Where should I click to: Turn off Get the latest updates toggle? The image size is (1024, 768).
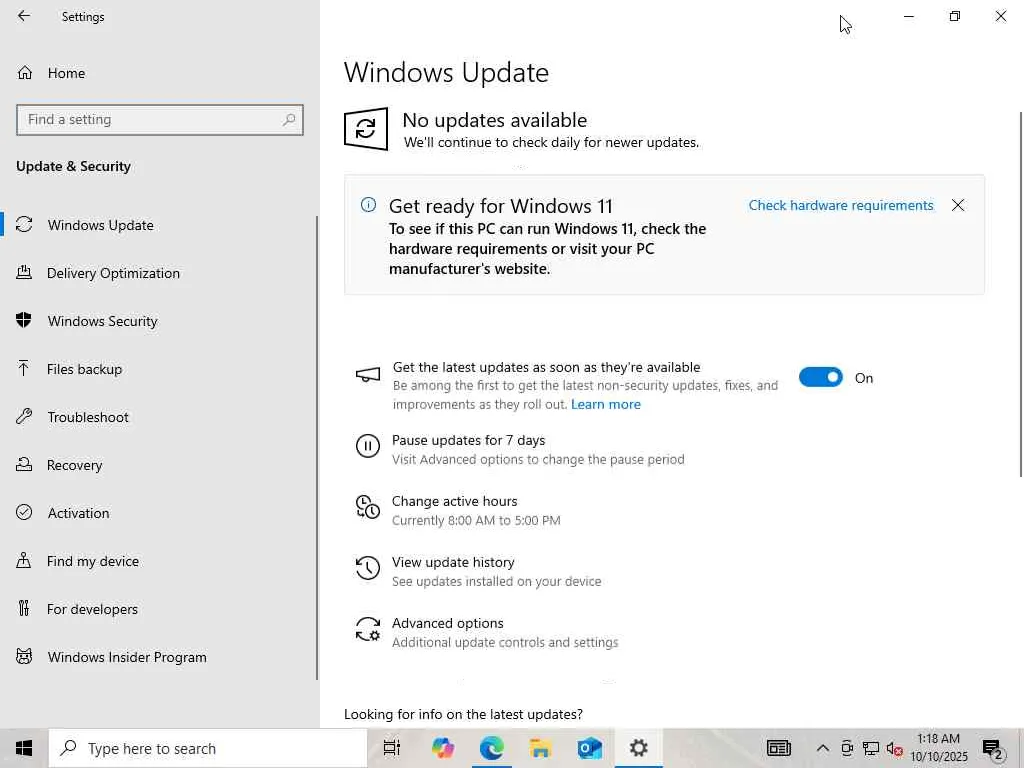[821, 377]
